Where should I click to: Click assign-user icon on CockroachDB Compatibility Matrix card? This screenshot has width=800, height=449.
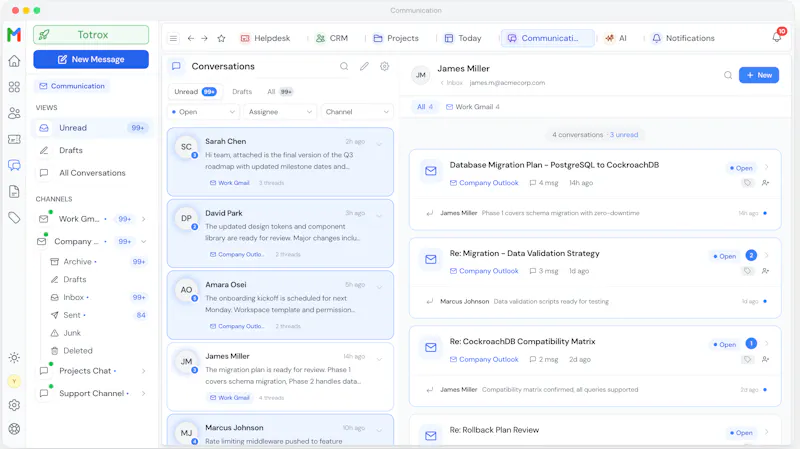pos(765,359)
